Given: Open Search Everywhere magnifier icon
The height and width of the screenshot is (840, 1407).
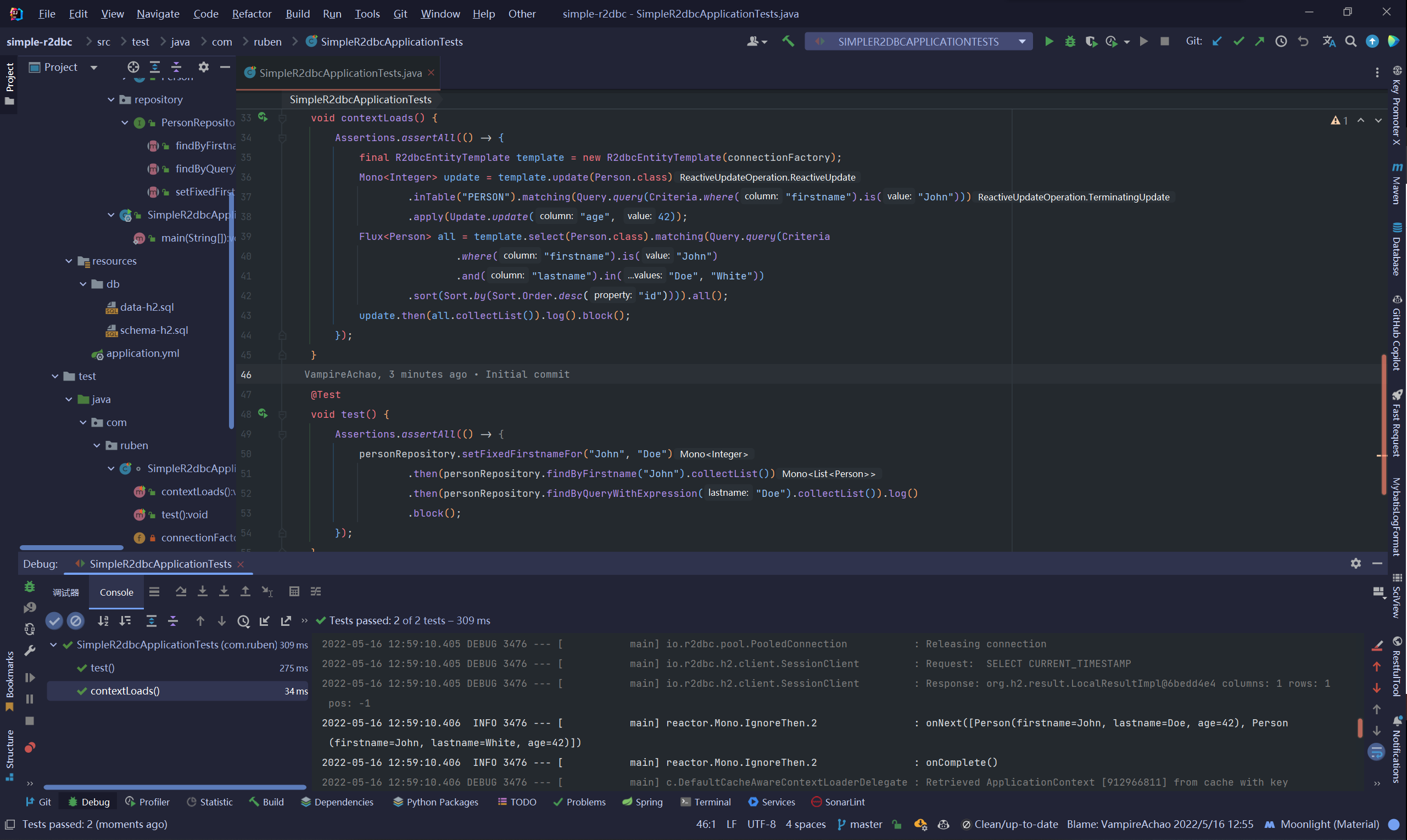Looking at the screenshot, I should coord(1350,41).
